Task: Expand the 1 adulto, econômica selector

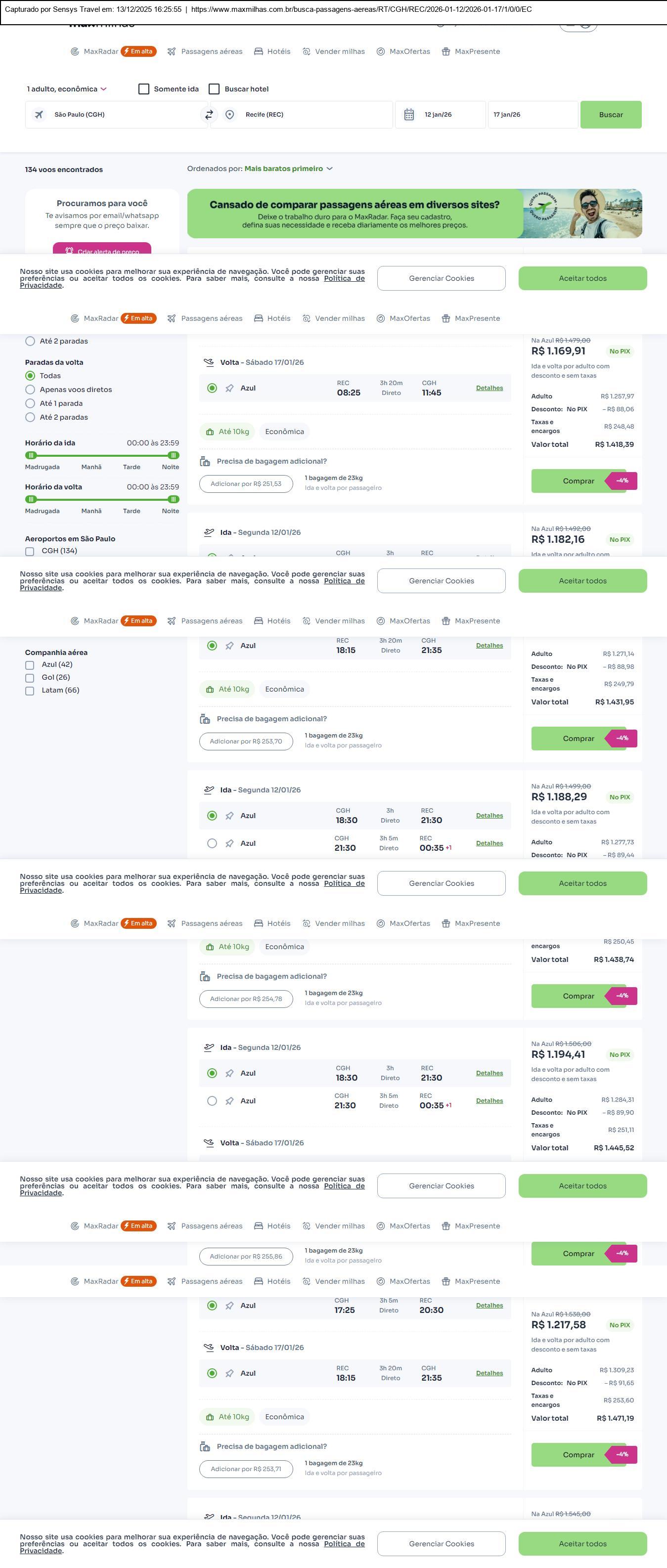Action: coord(66,89)
